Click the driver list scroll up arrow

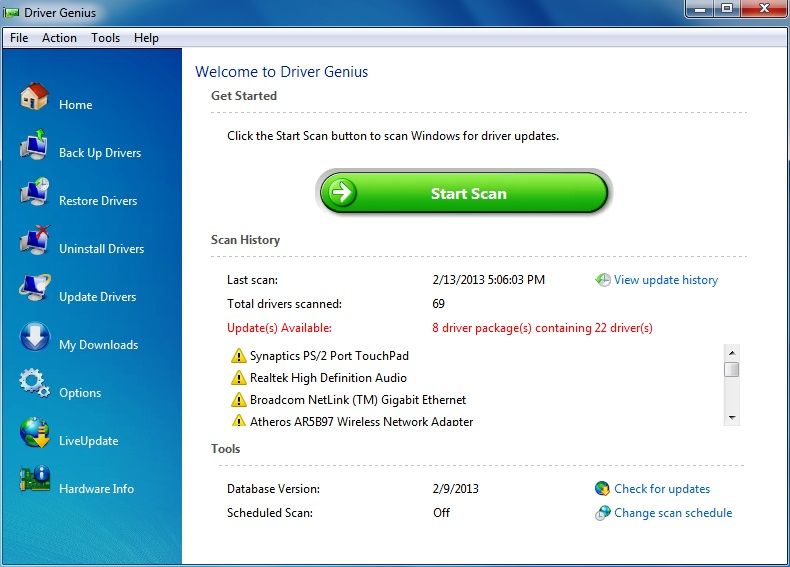pos(732,352)
